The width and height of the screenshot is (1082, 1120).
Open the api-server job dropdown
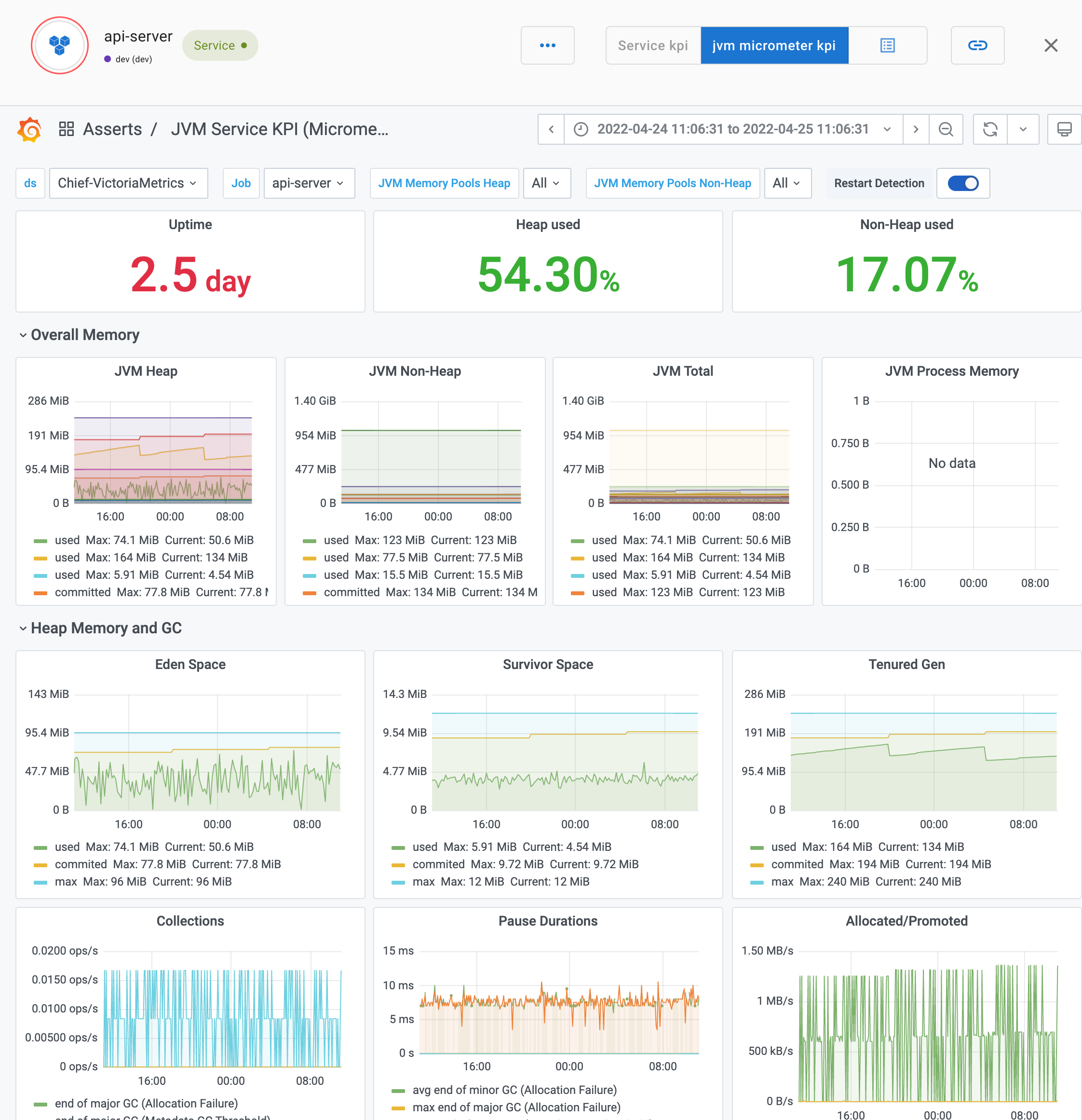tap(309, 183)
